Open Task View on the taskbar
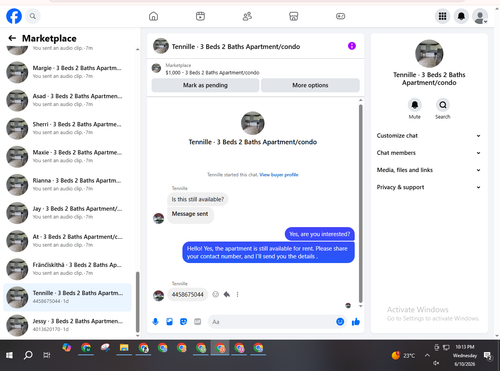The image size is (500, 371). (47, 355)
